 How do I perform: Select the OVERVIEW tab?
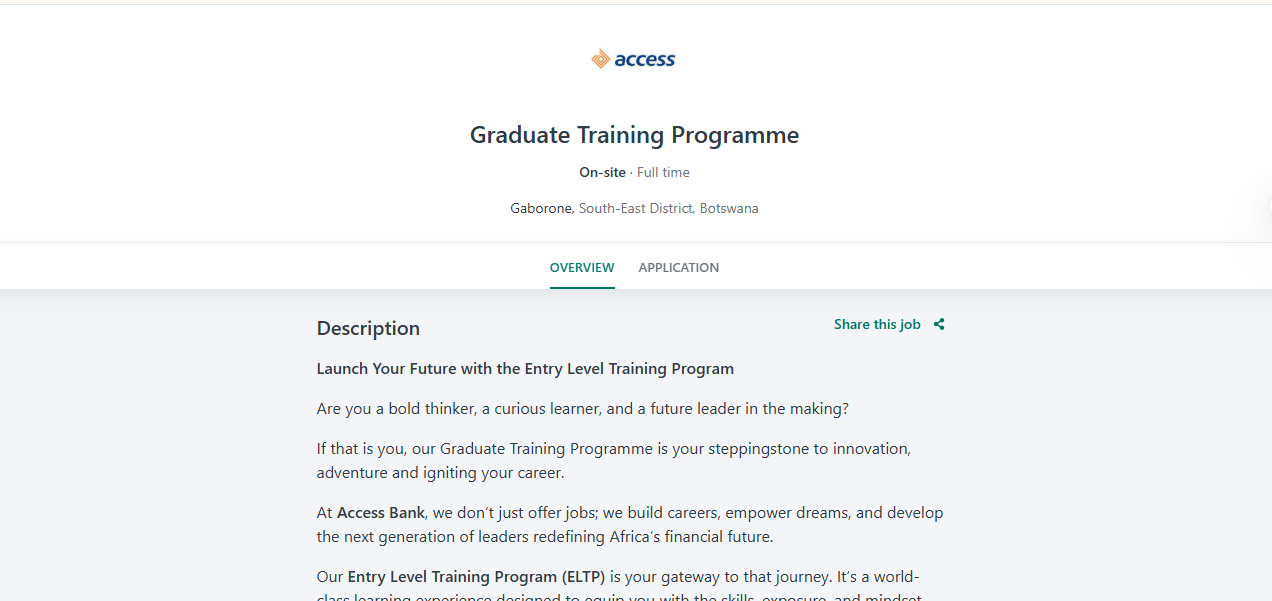coord(582,267)
